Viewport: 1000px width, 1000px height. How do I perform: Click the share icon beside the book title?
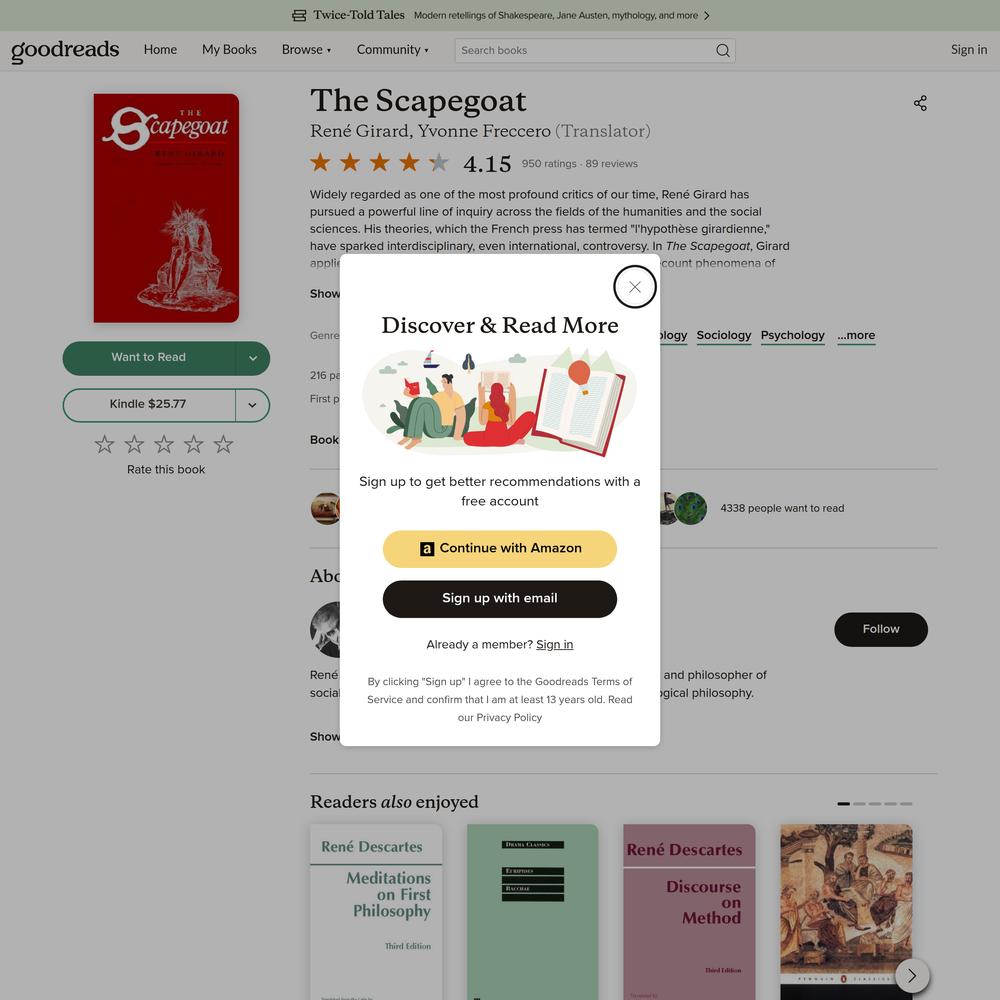pos(920,103)
